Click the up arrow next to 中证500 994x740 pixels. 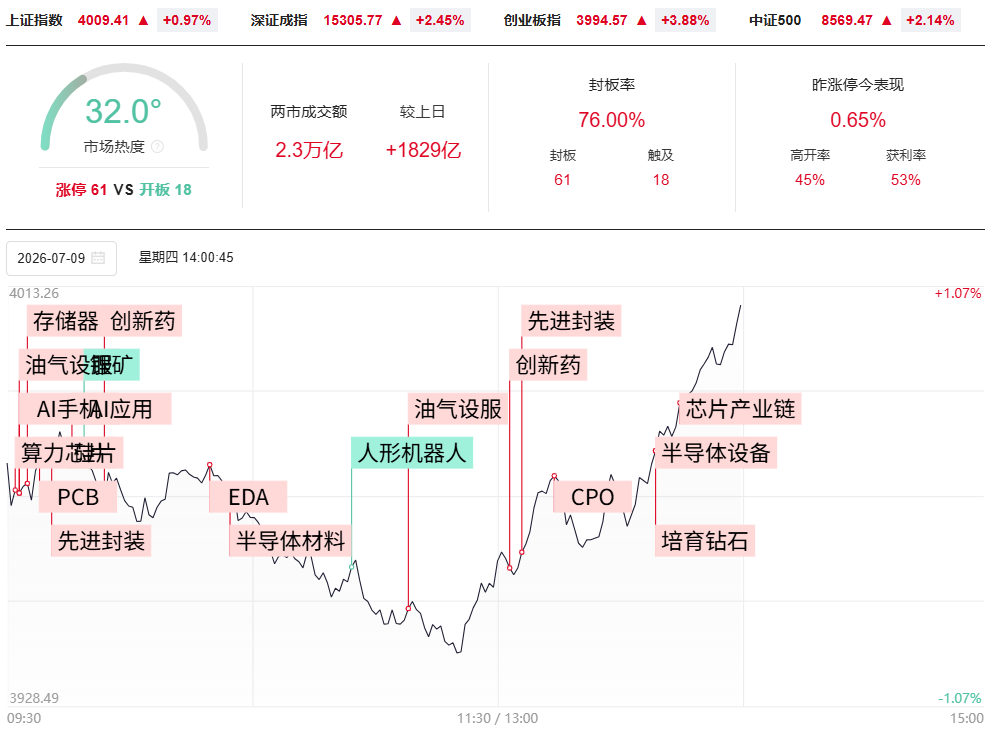886,20
